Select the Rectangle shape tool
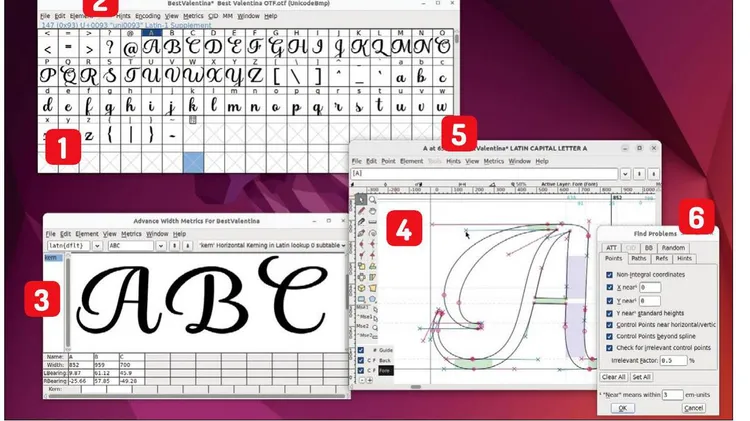 [x=361, y=299]
